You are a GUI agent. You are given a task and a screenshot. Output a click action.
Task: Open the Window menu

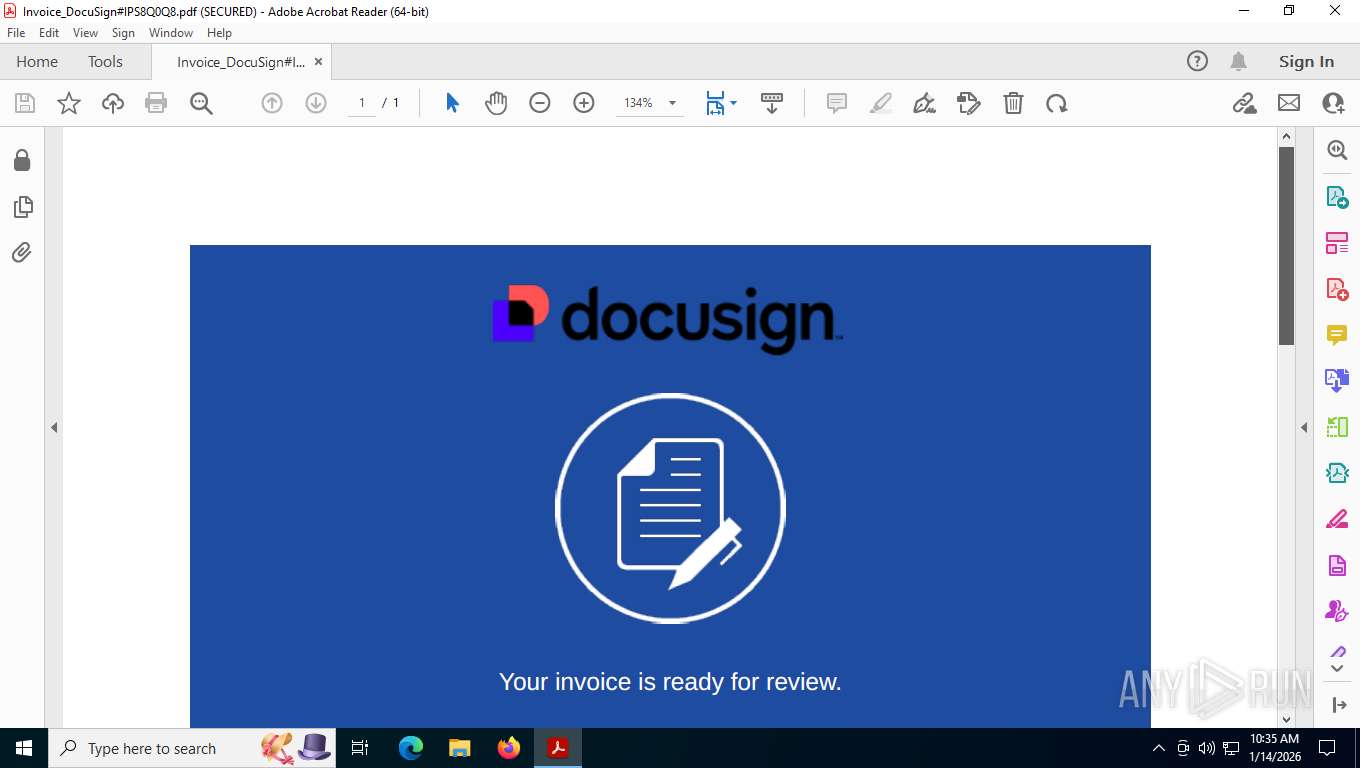tap(171, 33)
